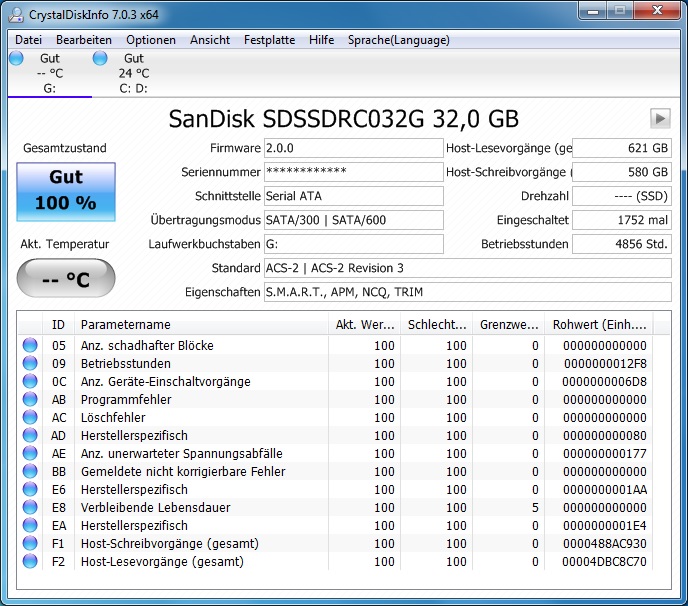Image resolution: width=688 pixels, height=606 pixels.
Task: Click the Eigenschaften field with S.M.A.R.T.
Action: coord(468,292)
